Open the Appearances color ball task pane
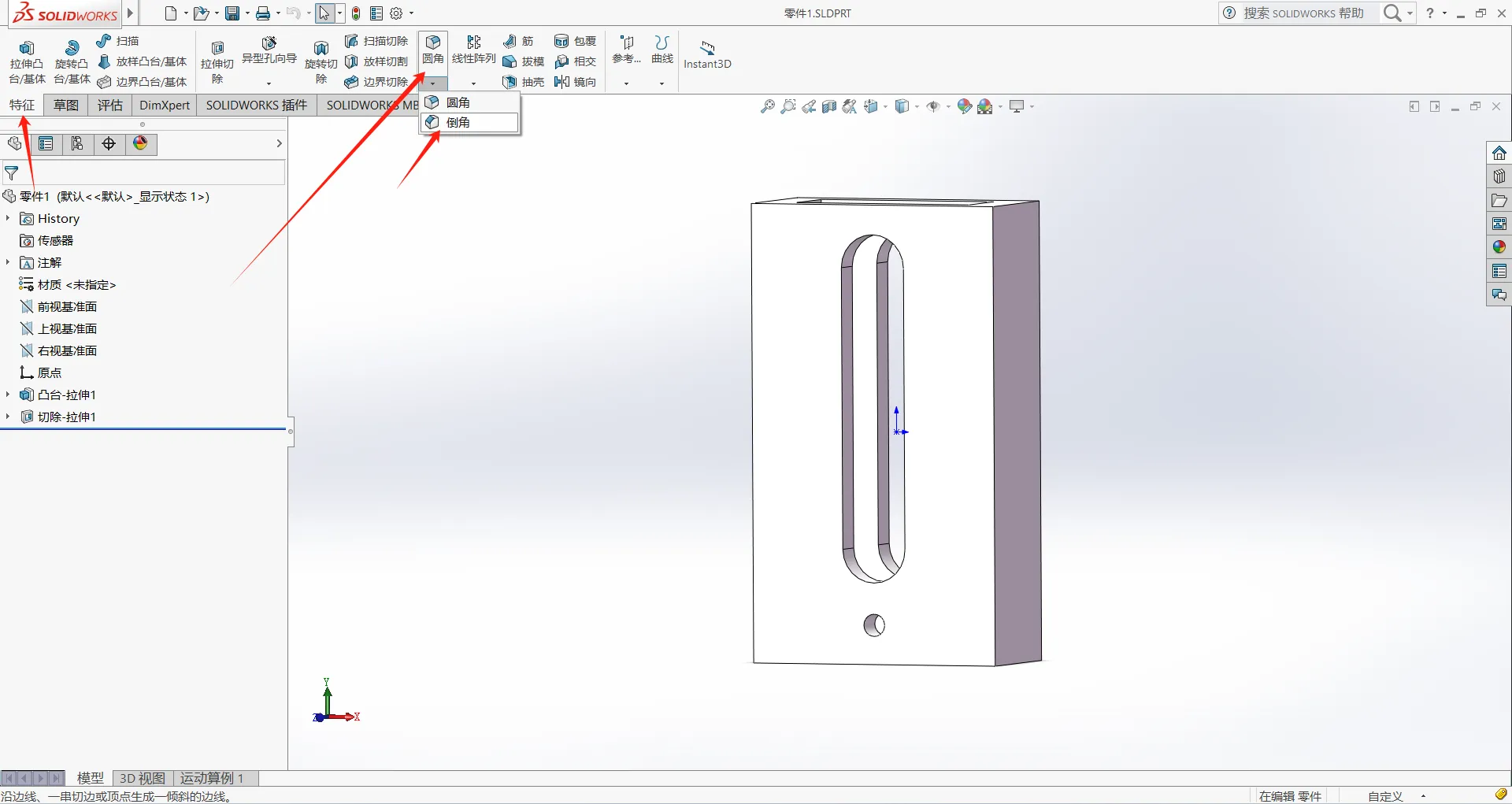 point(1499,247)
